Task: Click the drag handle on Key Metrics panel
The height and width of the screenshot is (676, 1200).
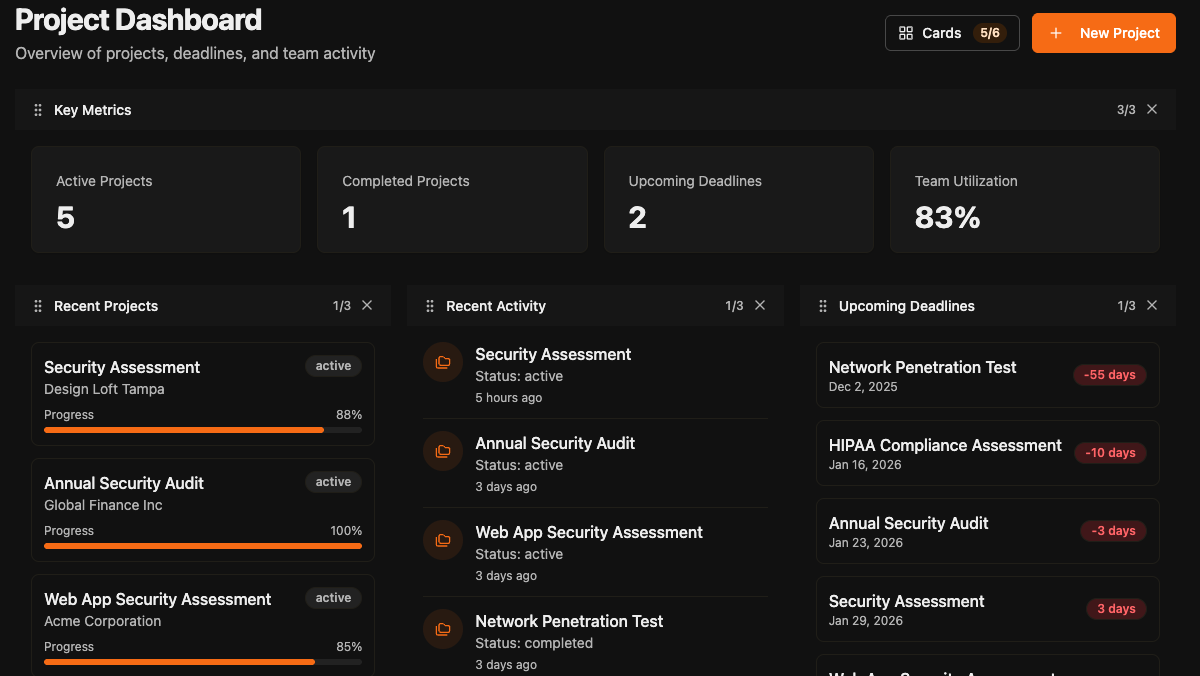Action: click(x=37, y=110)
